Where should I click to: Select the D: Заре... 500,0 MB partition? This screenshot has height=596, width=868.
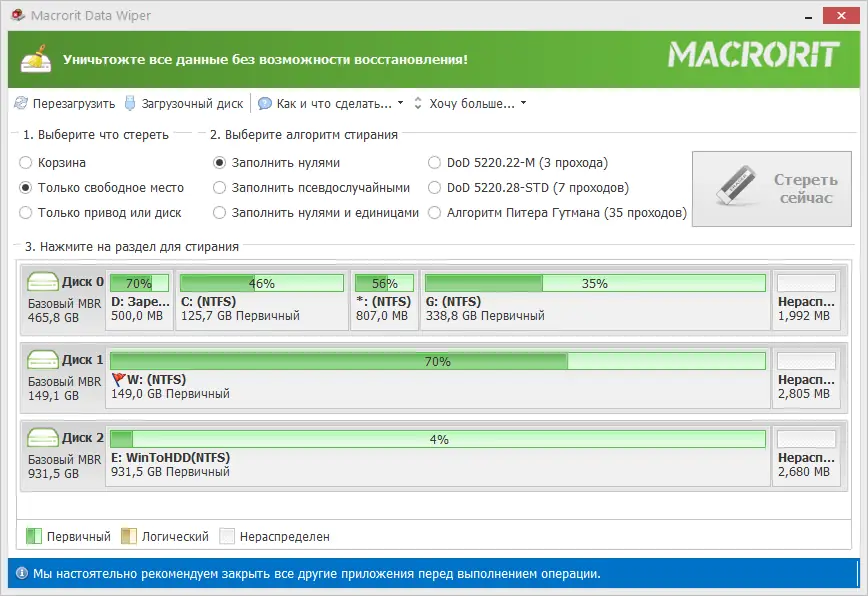click(140, 300)
